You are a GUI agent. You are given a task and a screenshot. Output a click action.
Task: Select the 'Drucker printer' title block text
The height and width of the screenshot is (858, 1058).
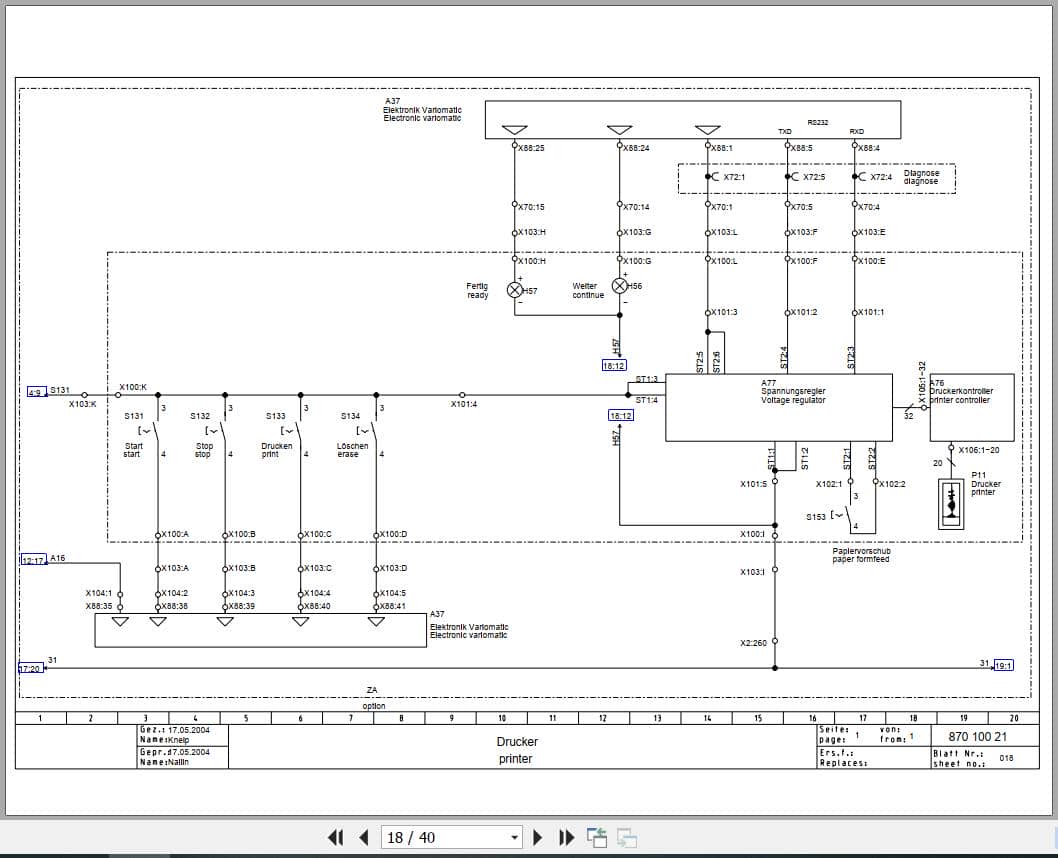(518, 750)
